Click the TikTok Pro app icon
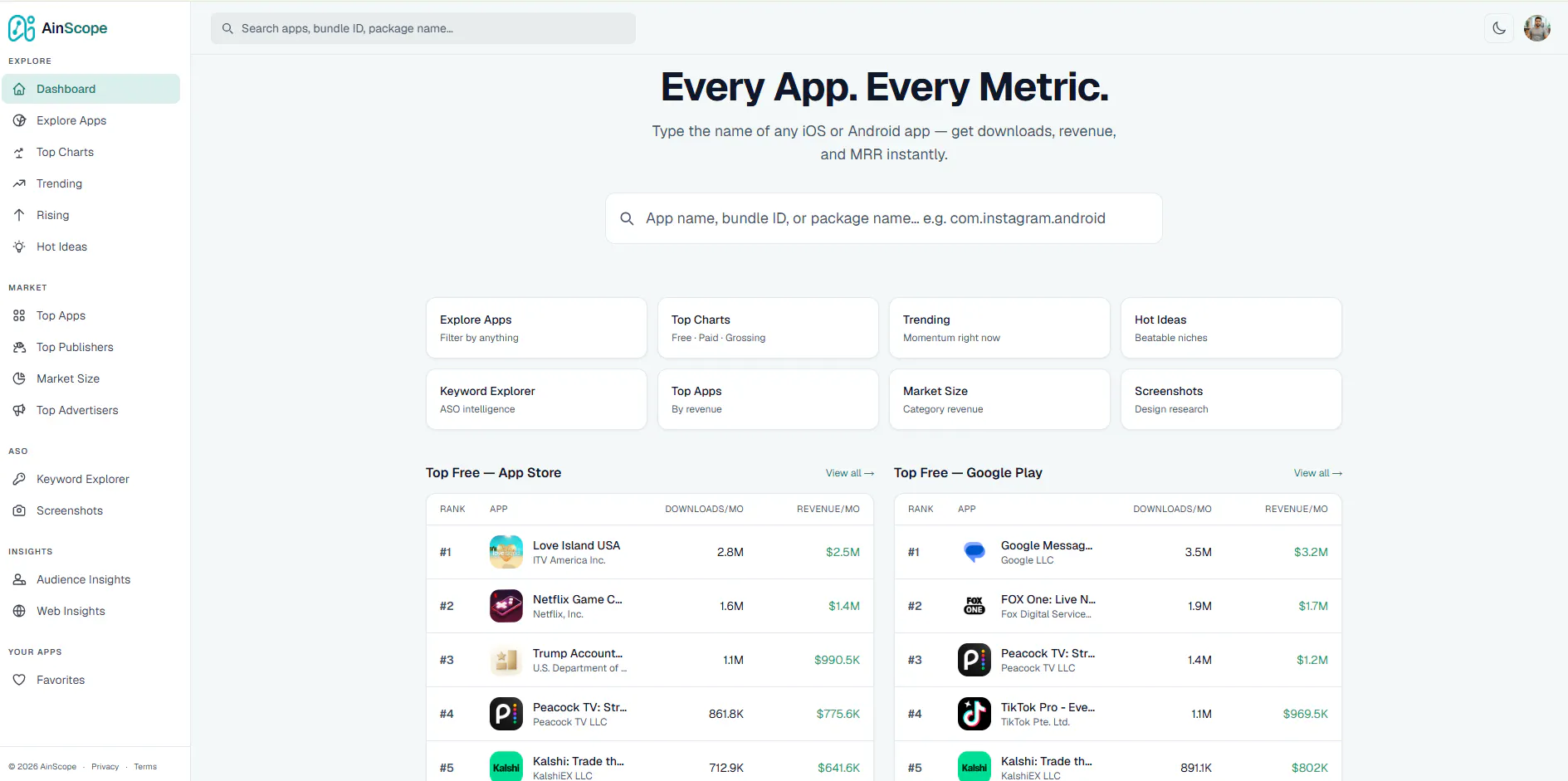 [975, 714]
